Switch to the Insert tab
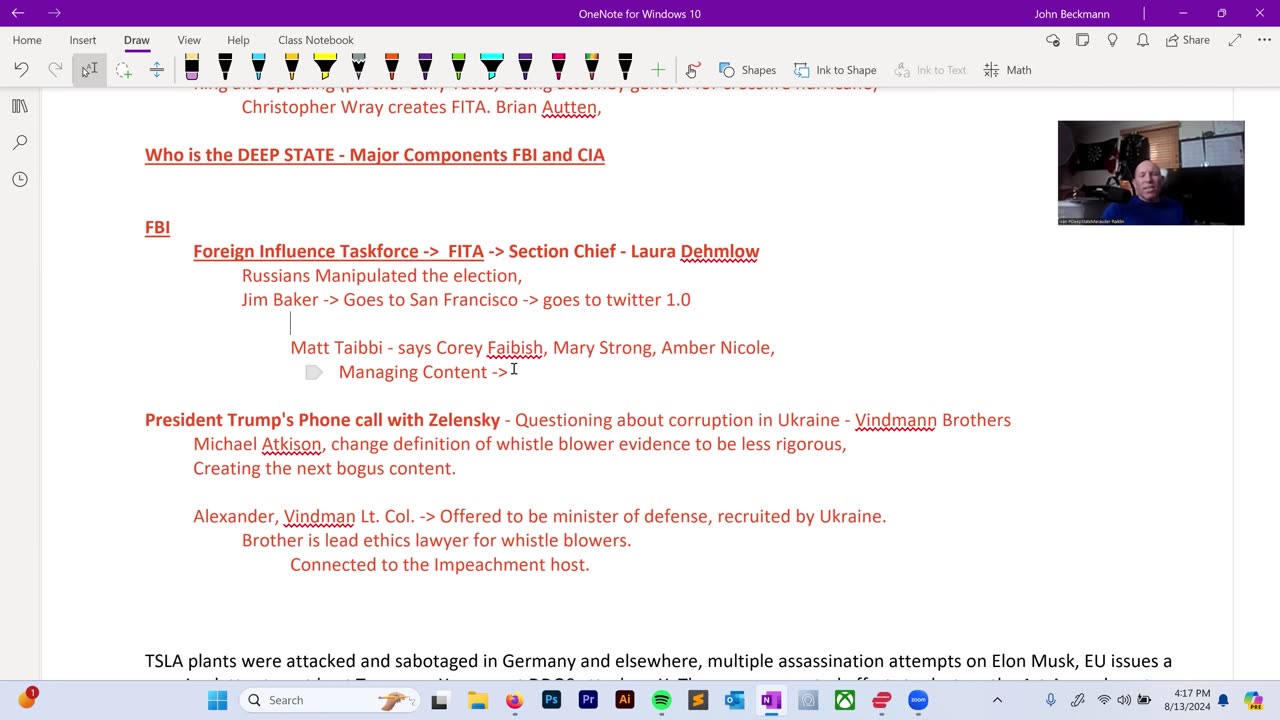Screen dimensions: 1280x720 tap(83, 40)
